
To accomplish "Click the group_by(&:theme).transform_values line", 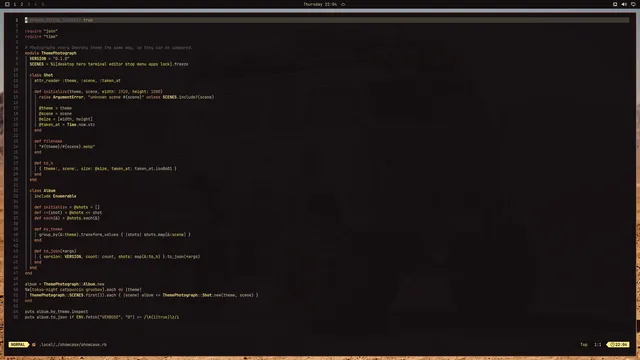I will click(114, 235).
